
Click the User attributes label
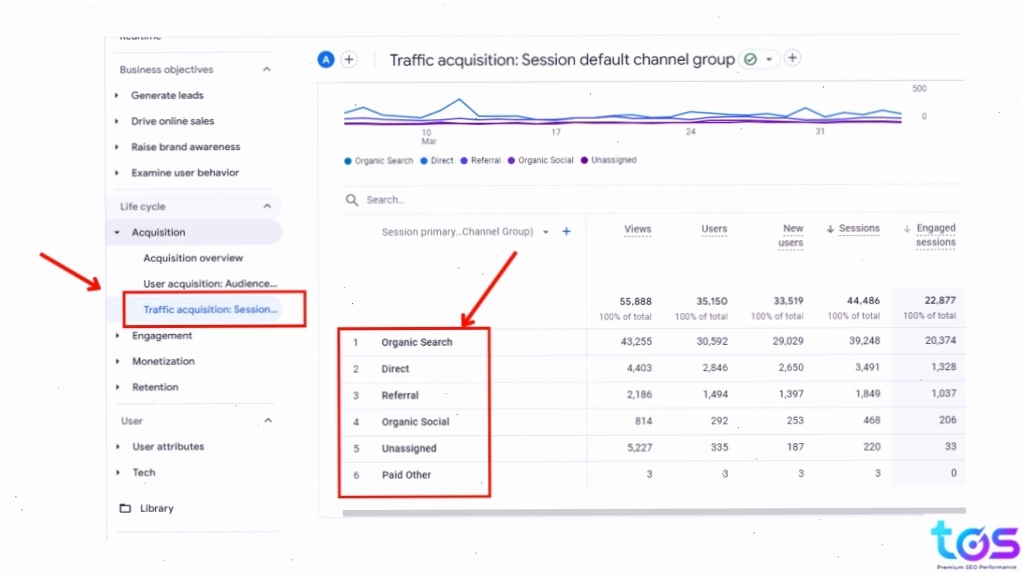coord(168,447)
